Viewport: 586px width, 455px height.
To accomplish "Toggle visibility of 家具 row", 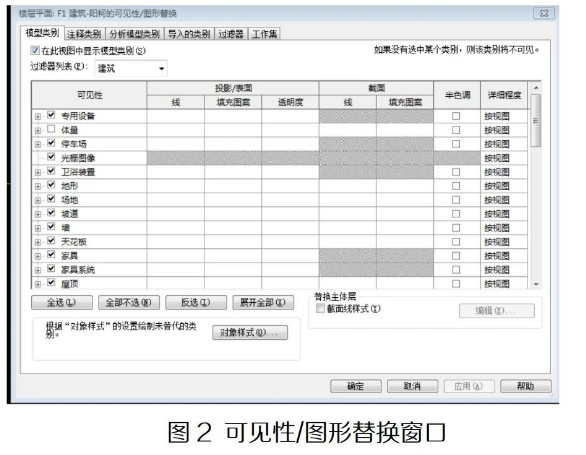I will pyautogui.click(x=51, y=255).
